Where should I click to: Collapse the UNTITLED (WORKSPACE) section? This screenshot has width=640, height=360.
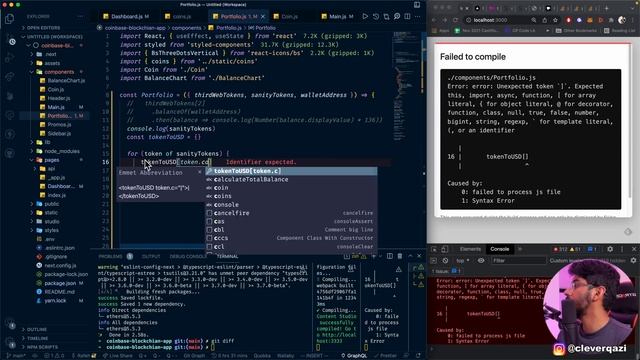pyautogui.click(x=54, y=37)
